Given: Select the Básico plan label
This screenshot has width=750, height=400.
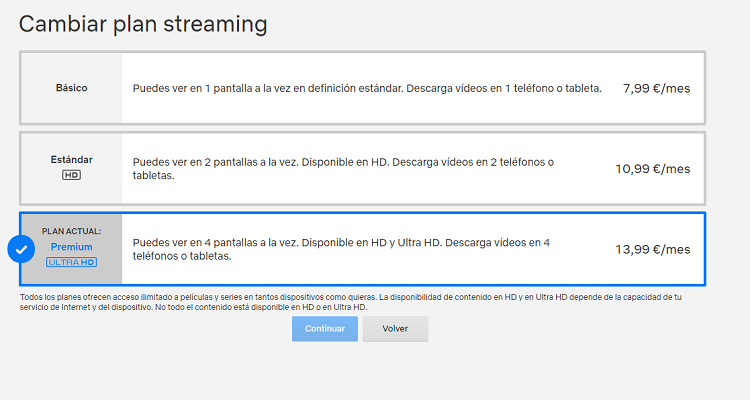Looking at the screenshot, I should click(x=71, y=88).
